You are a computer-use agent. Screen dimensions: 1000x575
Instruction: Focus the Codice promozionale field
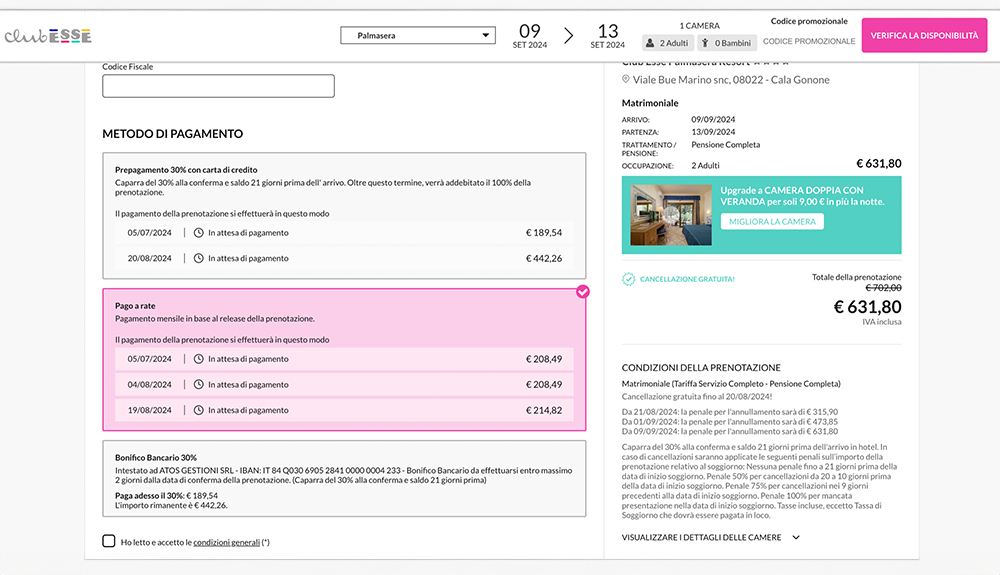click(809, 41)
